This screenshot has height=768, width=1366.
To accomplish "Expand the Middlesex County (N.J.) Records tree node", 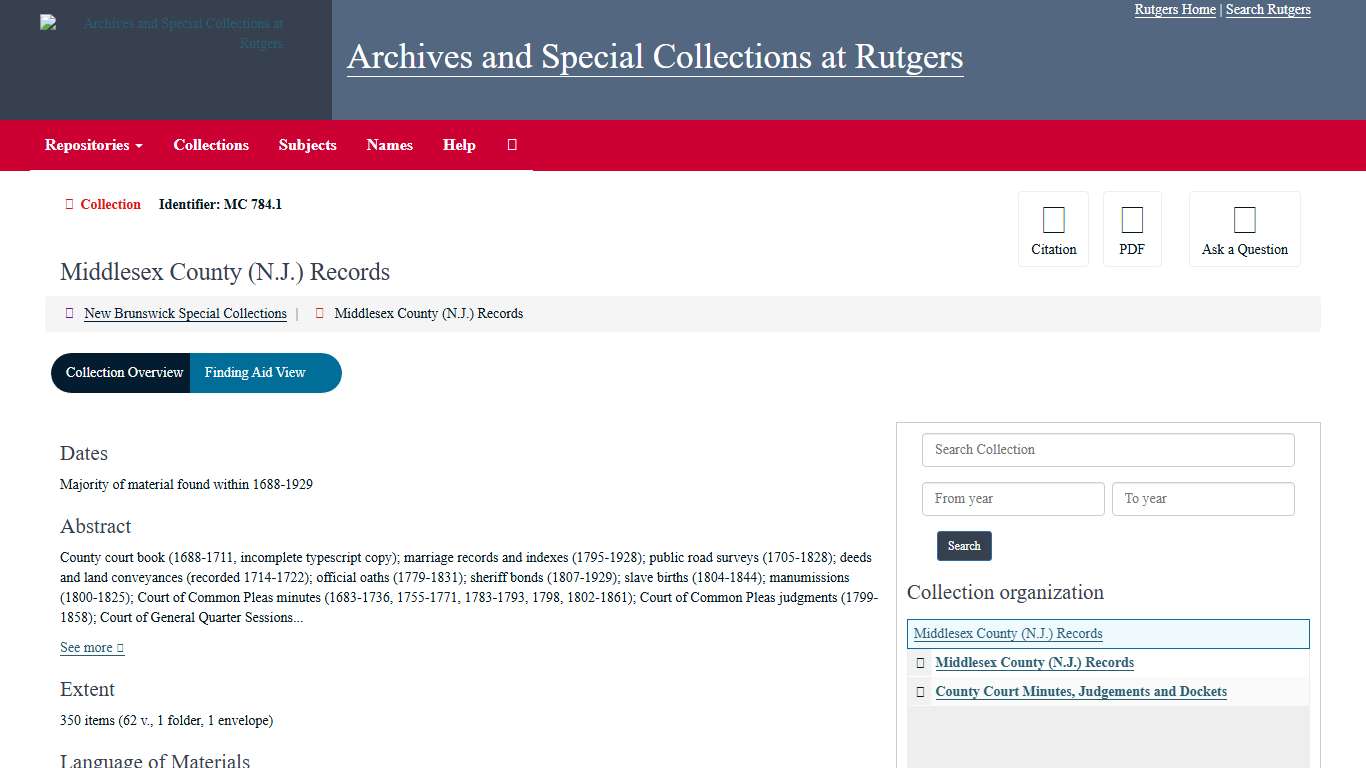I will pyautogui.click(x=920, y=662).
